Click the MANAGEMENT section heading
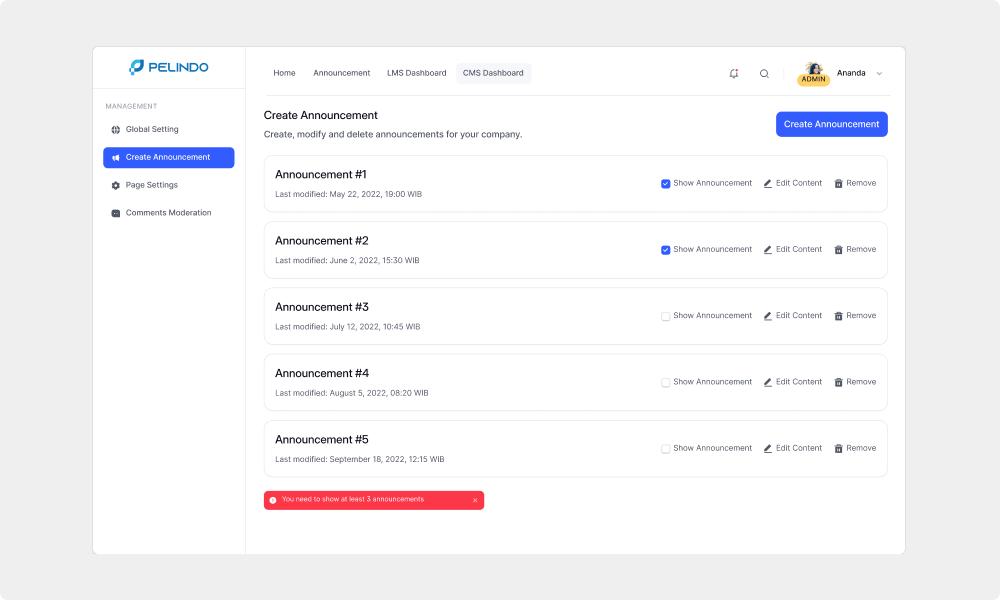 pyautogui.click(x=131, y=106)
